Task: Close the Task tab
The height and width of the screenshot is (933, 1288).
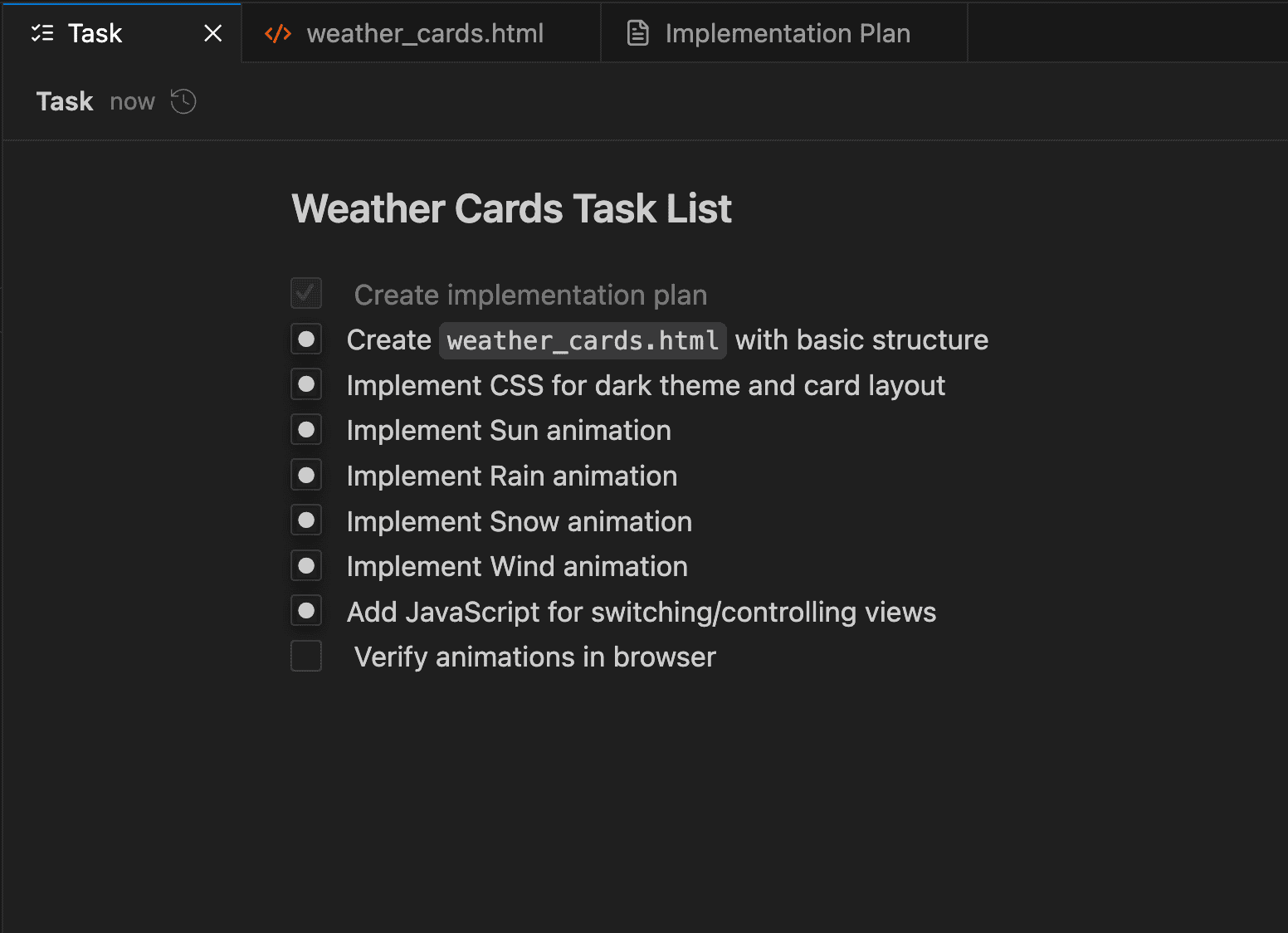Action: pyautogui.click(x=213, y=33)
